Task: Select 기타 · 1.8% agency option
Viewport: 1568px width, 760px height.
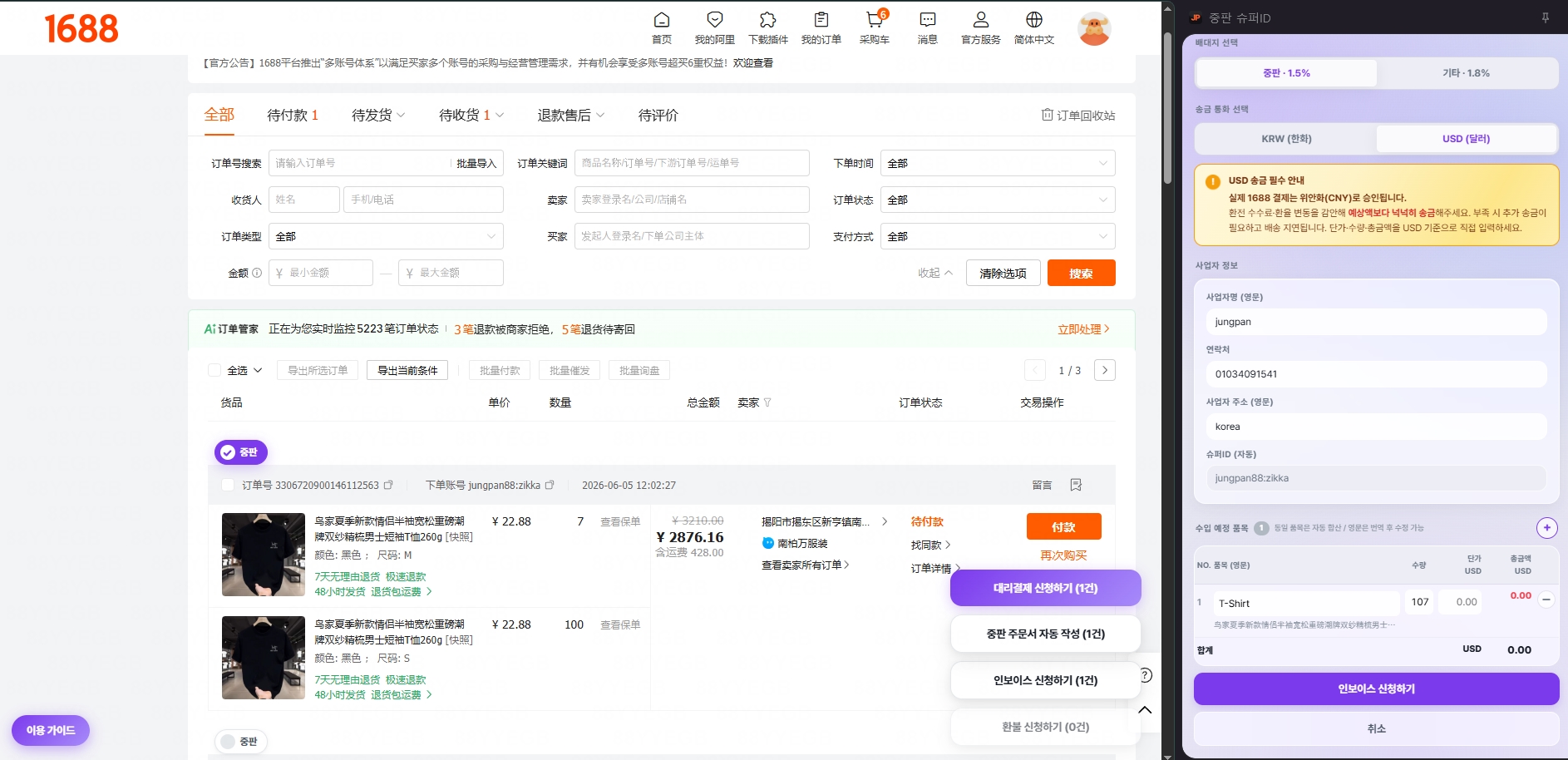Action: click(1466, 73)
